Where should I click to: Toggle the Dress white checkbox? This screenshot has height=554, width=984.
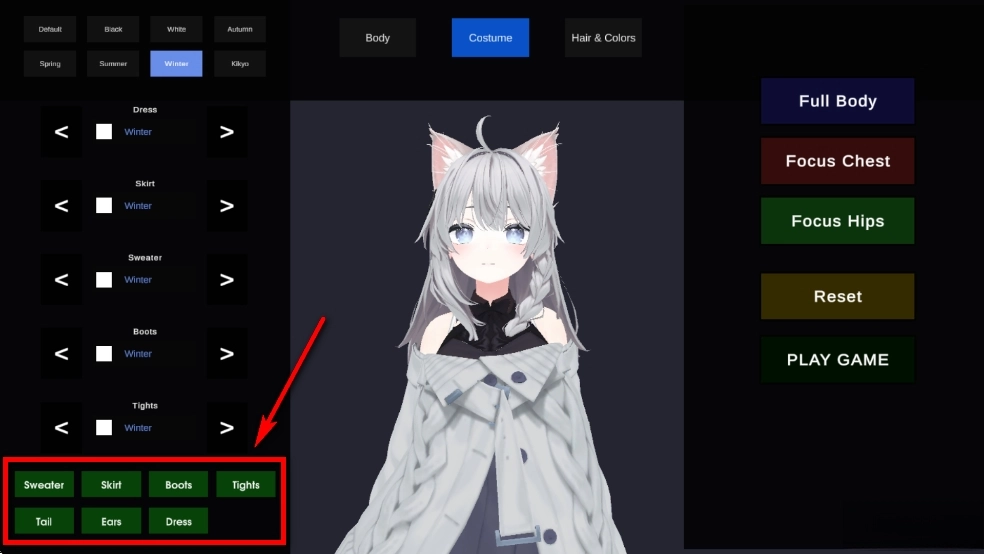point(104,132)
